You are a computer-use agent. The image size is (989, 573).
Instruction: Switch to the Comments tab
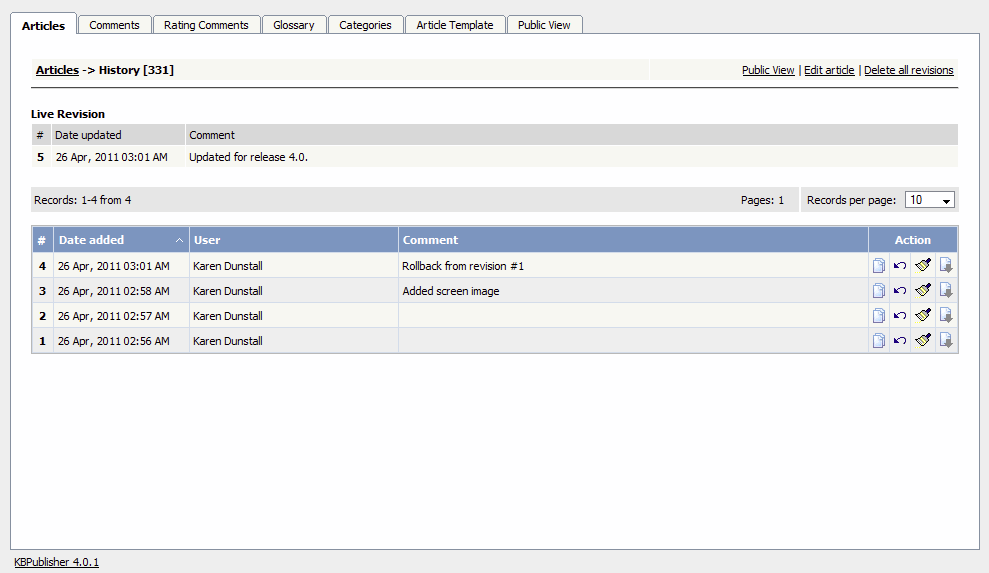coord(114,25)
